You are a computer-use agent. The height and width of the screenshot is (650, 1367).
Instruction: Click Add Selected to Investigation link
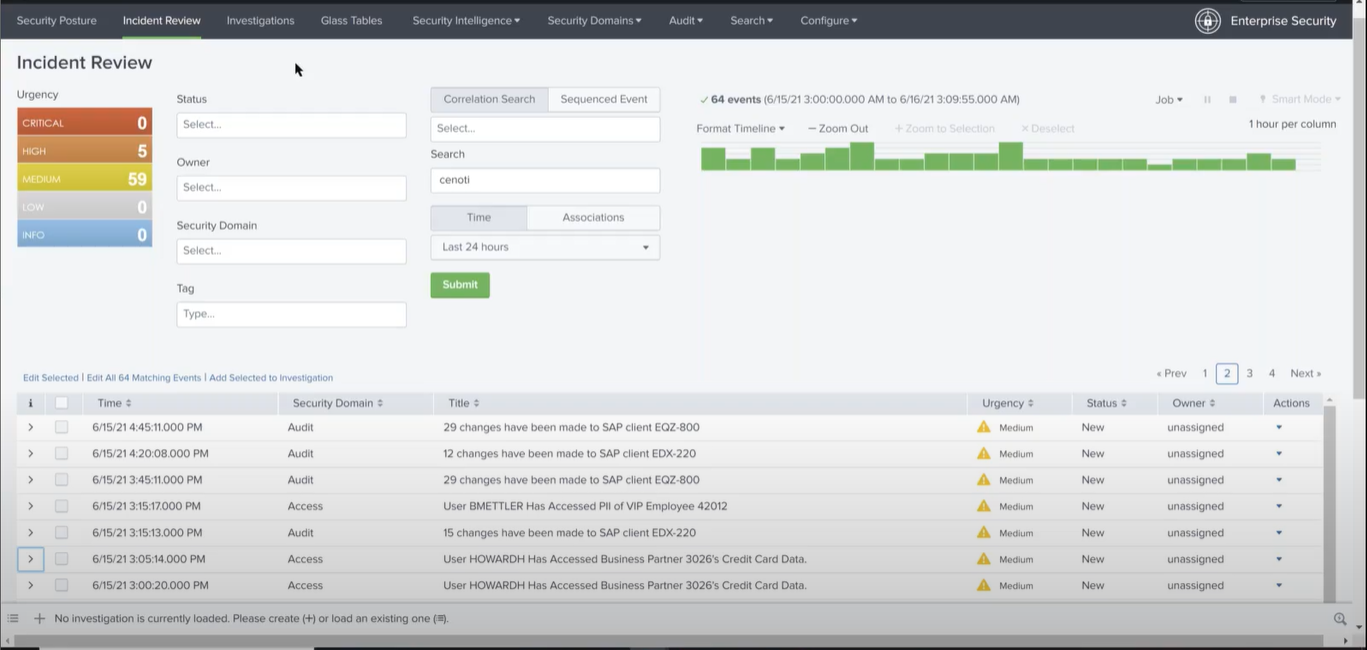coord(271,378)
